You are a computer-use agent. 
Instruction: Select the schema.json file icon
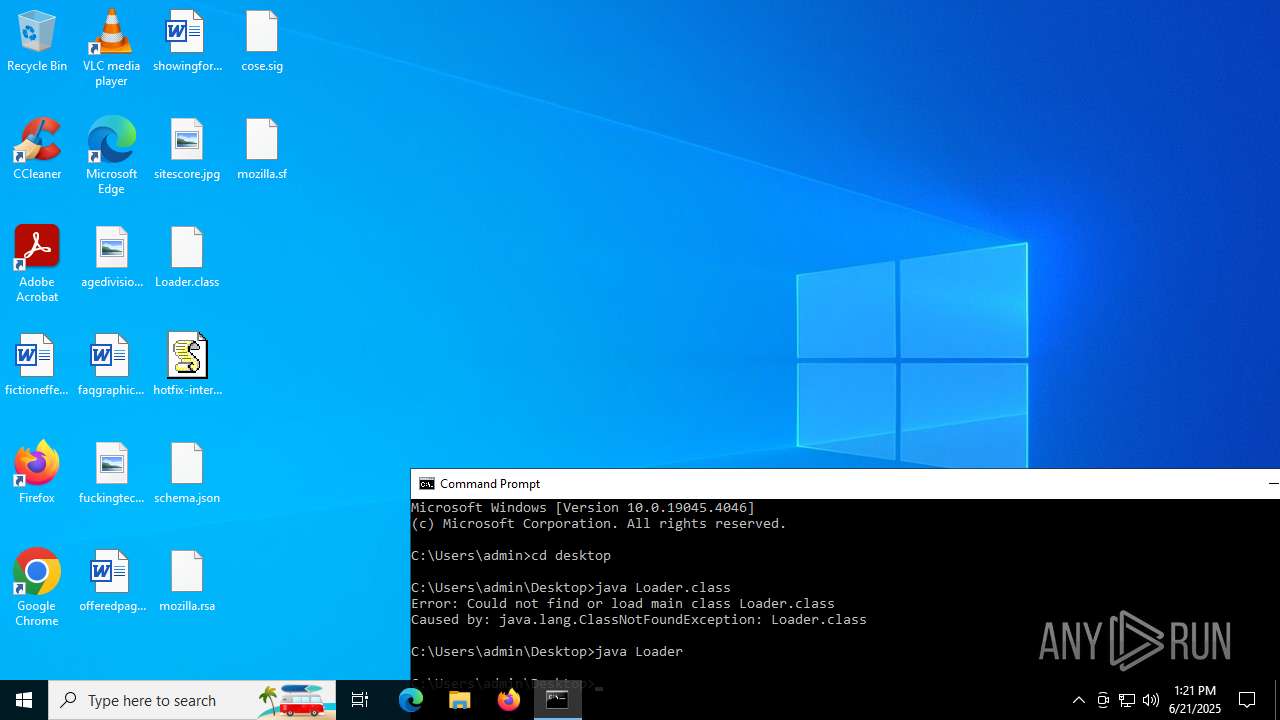coord(187,474)
